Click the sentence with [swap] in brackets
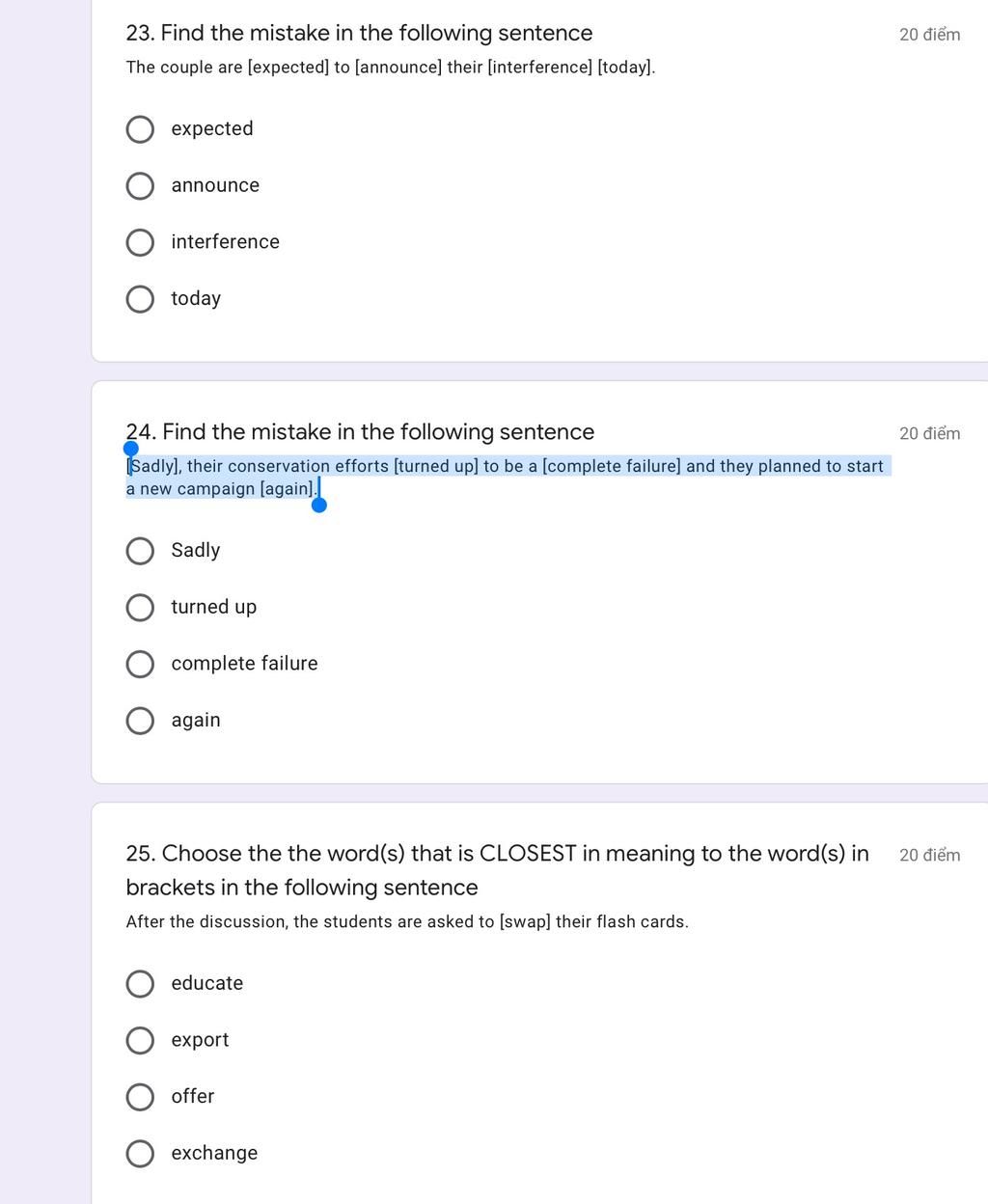 (407, 921)
